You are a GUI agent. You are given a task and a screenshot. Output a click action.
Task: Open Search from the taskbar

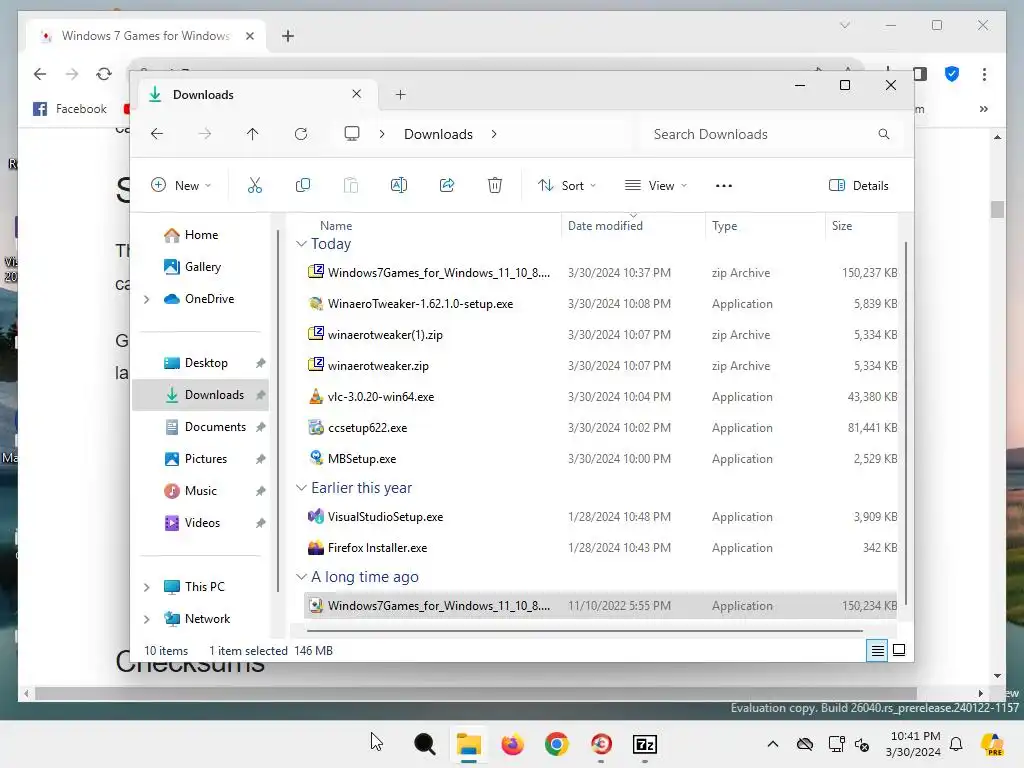(424, 744)
